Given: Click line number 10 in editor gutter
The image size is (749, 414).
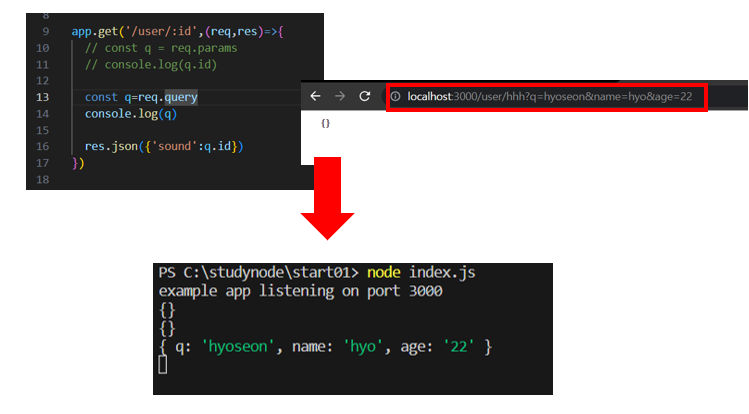Looking at the screenshot, I should coord(43,48).
